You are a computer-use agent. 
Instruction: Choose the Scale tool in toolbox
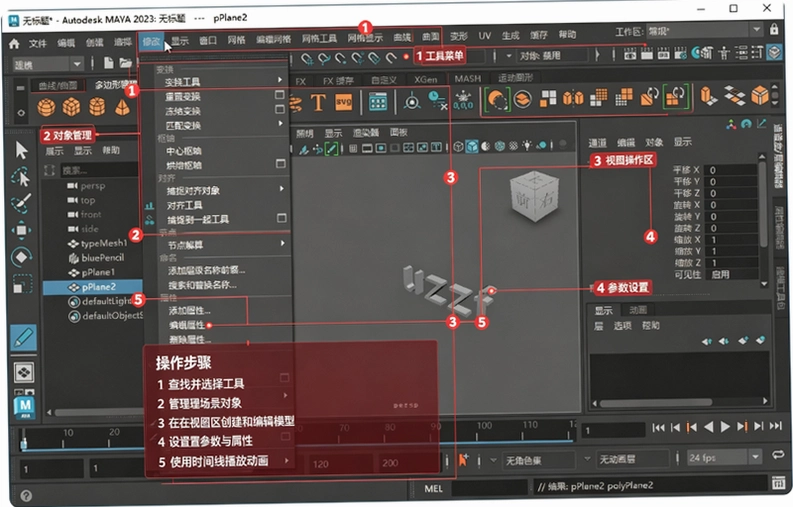tap(21, 284)
